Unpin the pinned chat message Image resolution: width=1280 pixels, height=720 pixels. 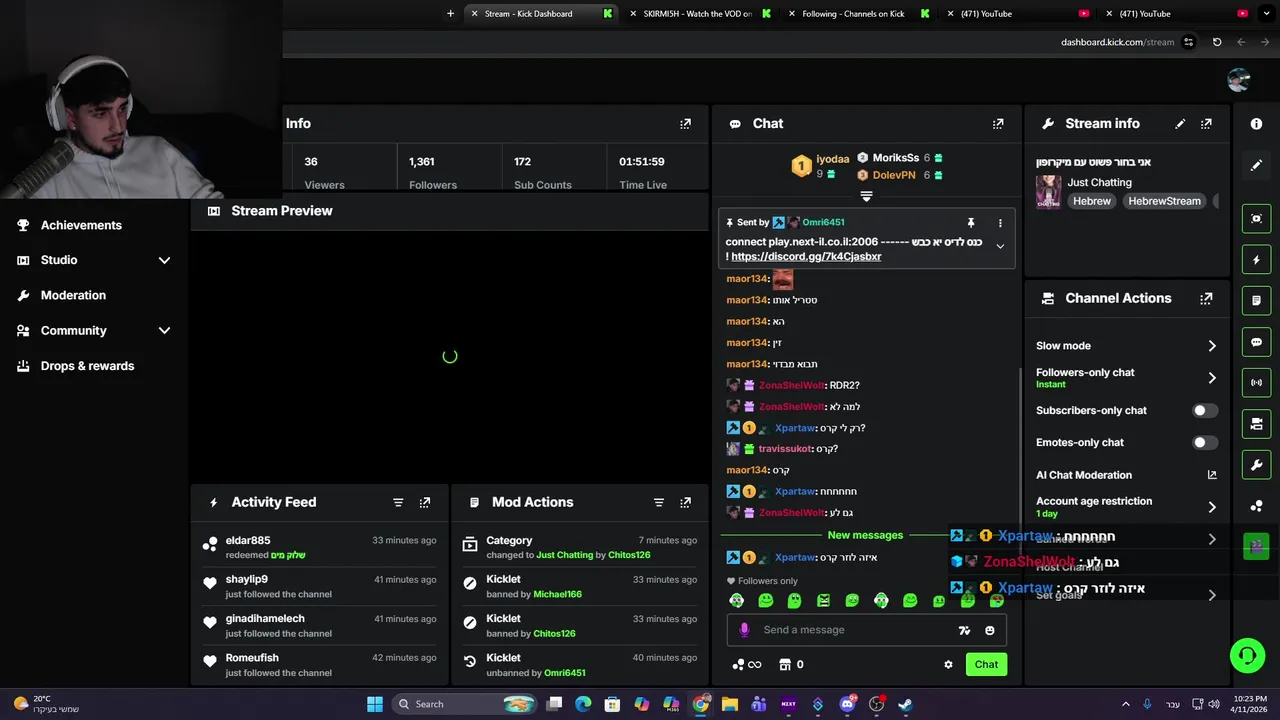pyautogui.click(x=970, y=223)
